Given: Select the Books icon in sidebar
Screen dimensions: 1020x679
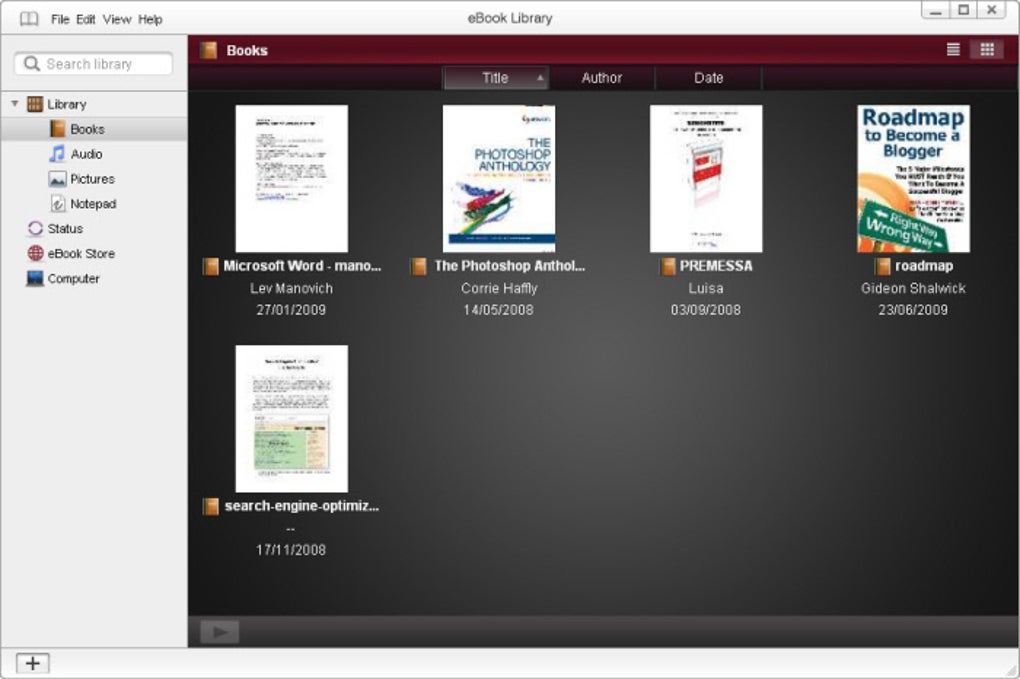Looking at the screenshot, I should click(57, 129).
